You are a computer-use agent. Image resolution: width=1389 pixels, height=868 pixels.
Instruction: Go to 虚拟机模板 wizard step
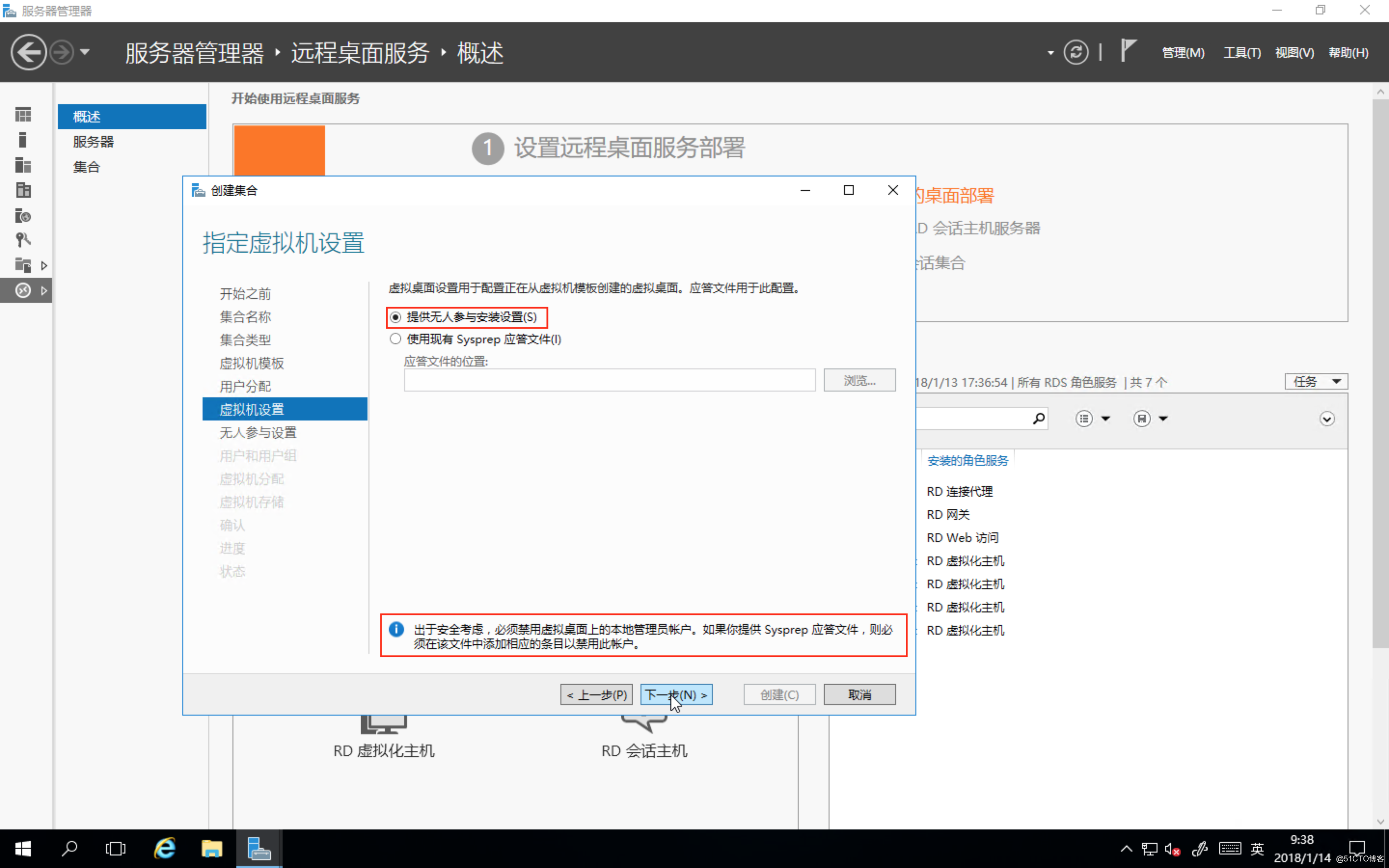251,364
